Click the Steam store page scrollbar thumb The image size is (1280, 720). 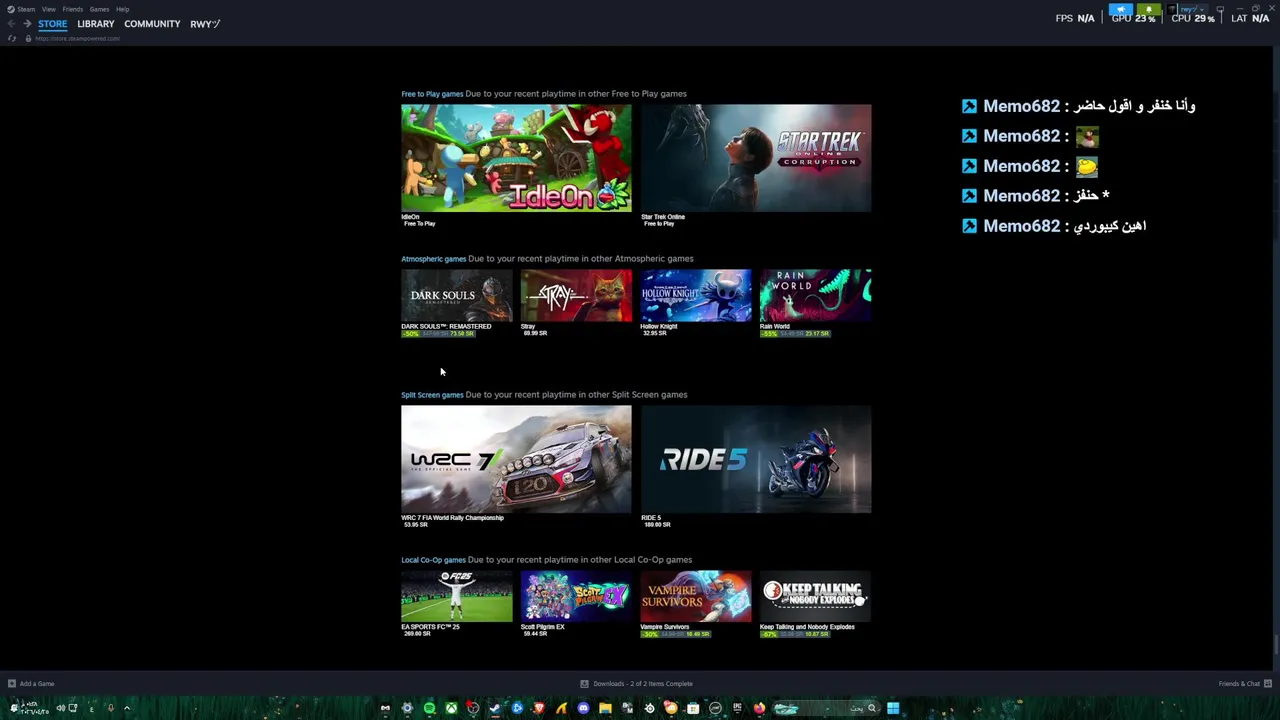click(1275, 646)
